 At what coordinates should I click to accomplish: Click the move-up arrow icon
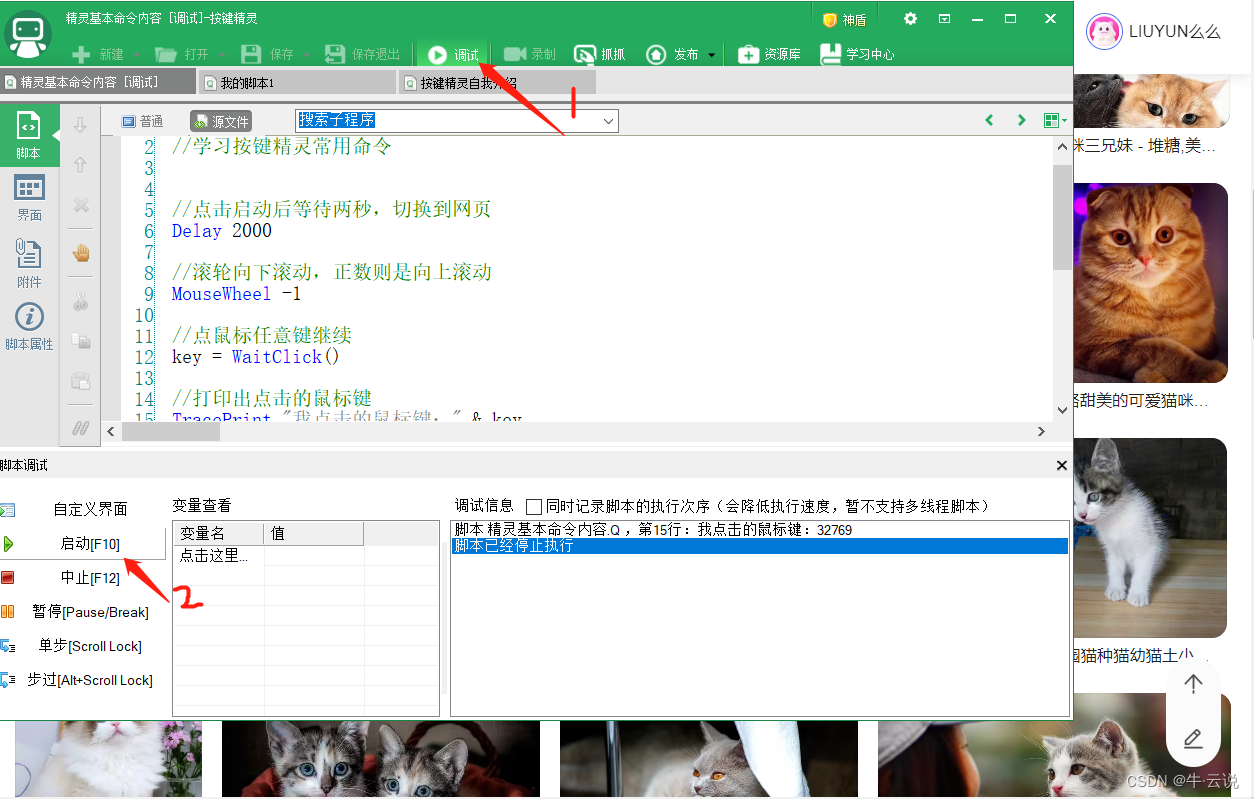[81, 165]
